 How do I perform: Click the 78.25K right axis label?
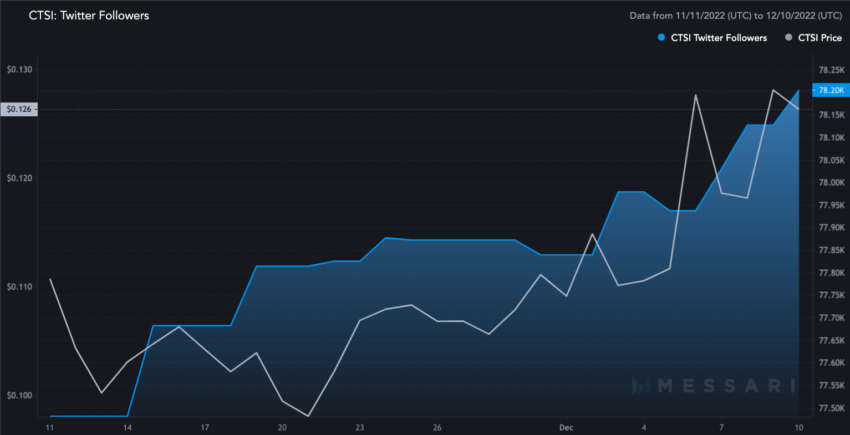click(x=830, y=70)
